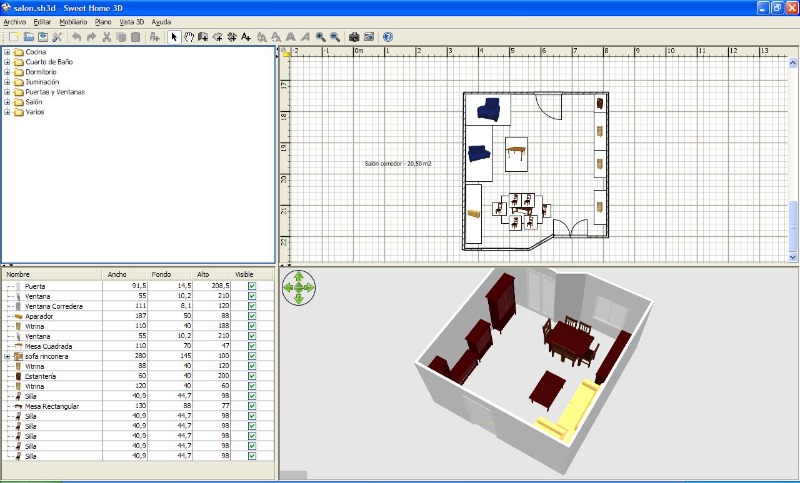Sort furniture by the Nombre column header
Image resolution: width=800 pixels, height=483 pixels.
click(52, 274)
